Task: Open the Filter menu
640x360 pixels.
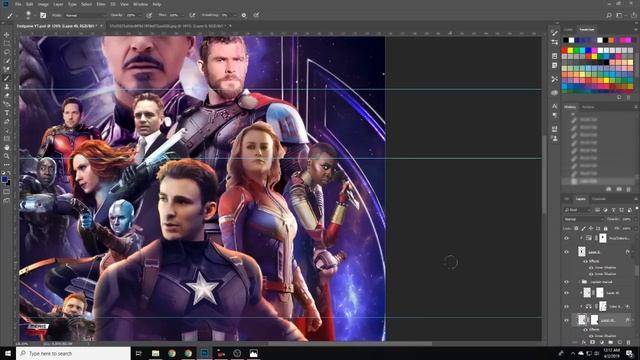Action: 101,4
